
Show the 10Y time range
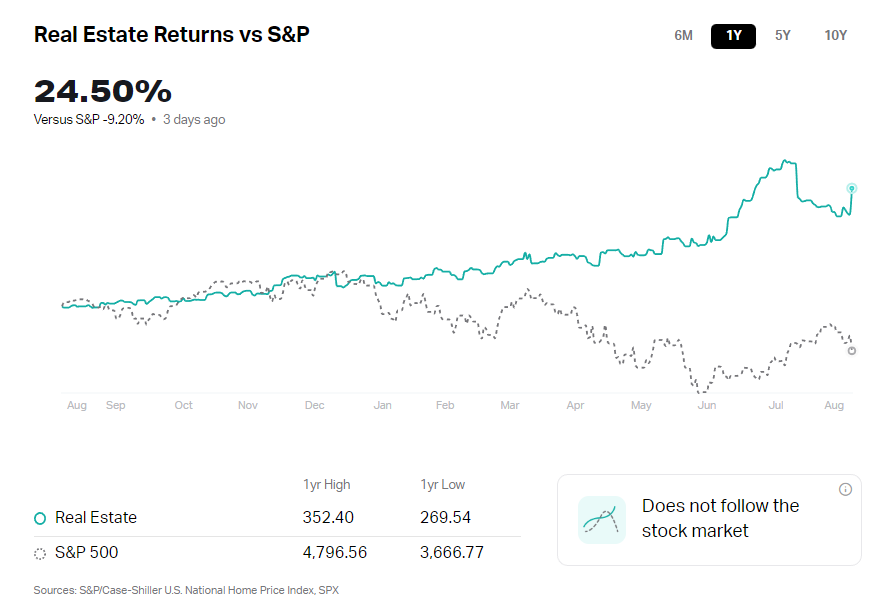point(835,35)
